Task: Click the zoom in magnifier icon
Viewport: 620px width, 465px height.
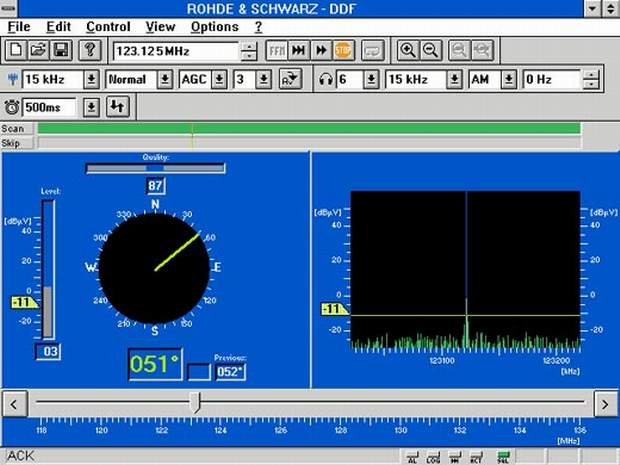Action: click(x=408, y=50)
